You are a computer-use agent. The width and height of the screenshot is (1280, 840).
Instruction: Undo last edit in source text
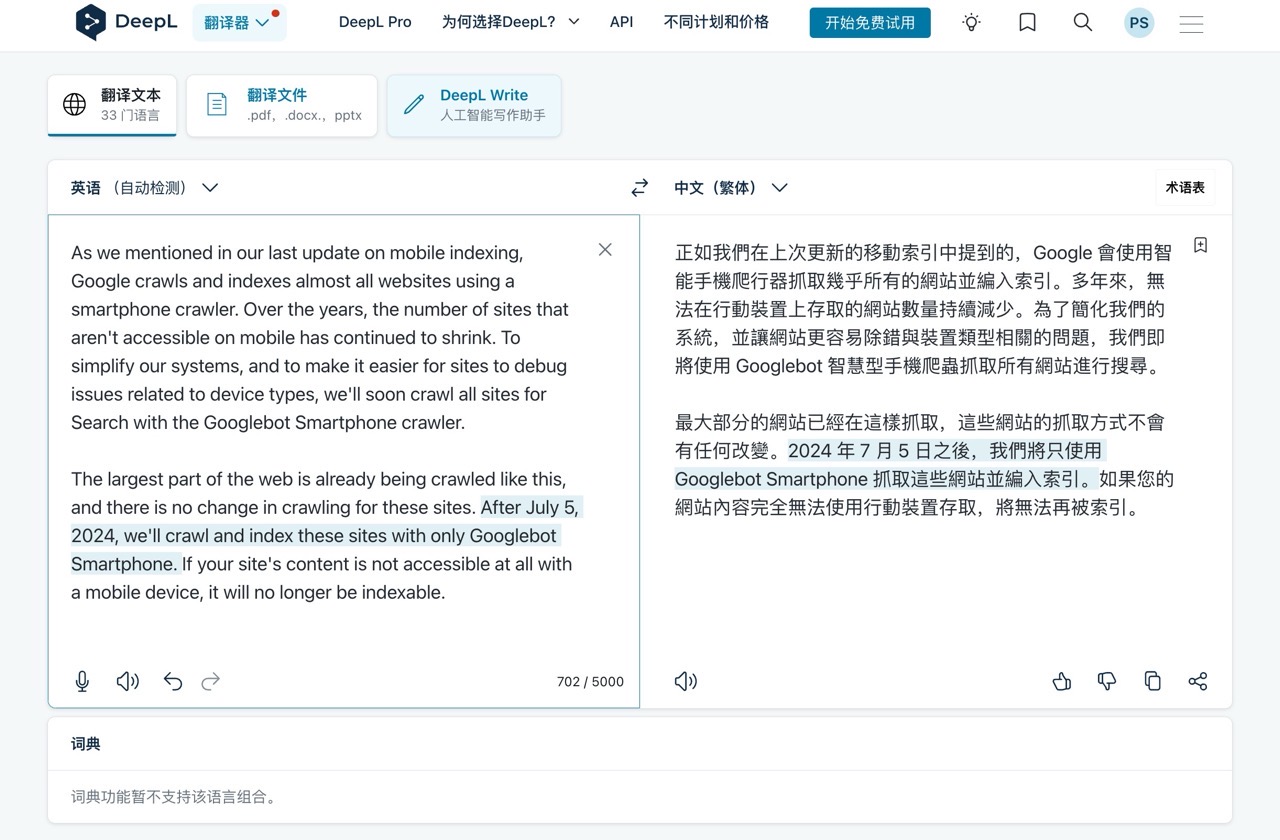(172, 682)
